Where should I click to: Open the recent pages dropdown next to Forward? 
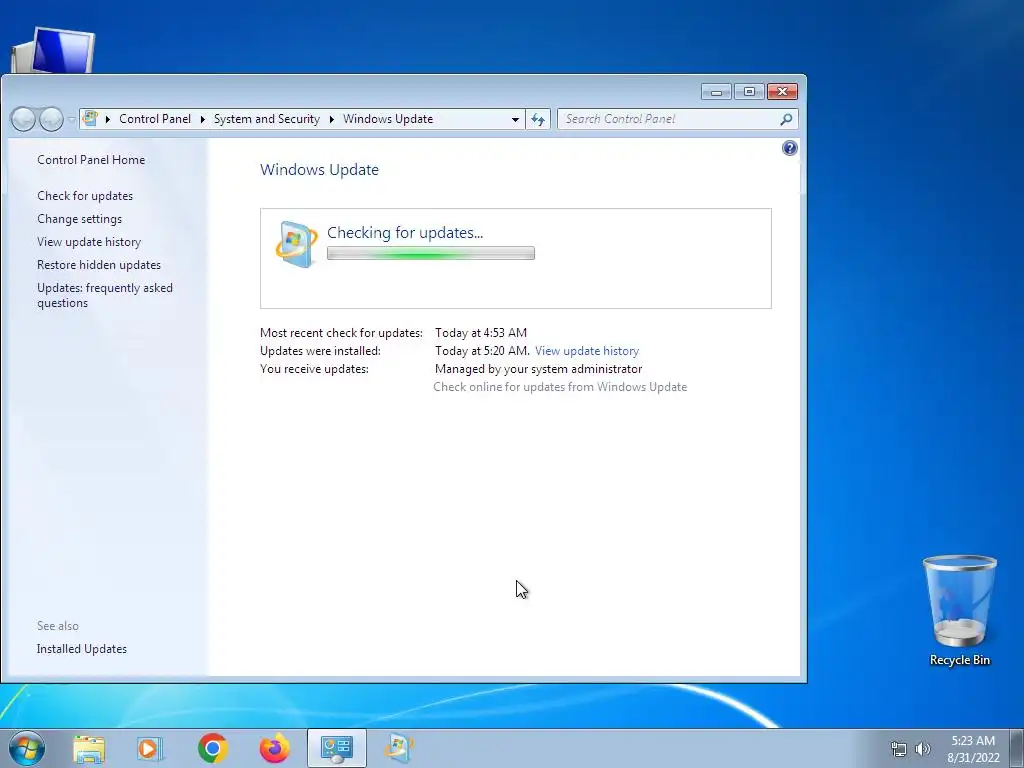tap(71, 120)
